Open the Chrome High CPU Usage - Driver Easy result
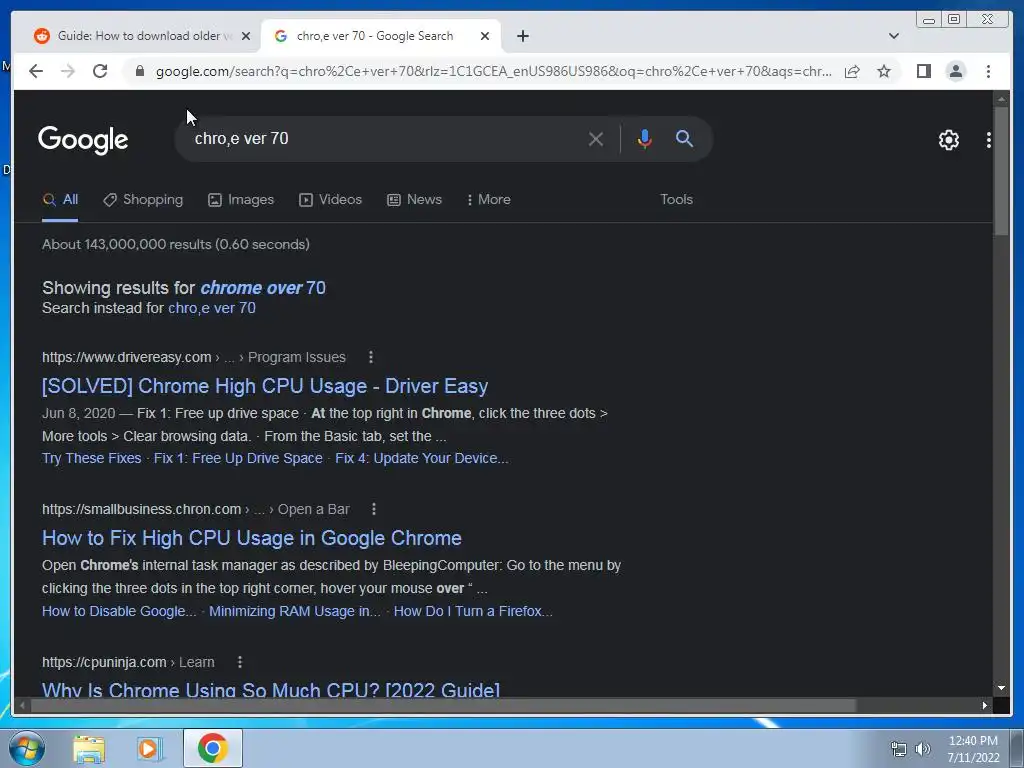 tap(264, 386)
